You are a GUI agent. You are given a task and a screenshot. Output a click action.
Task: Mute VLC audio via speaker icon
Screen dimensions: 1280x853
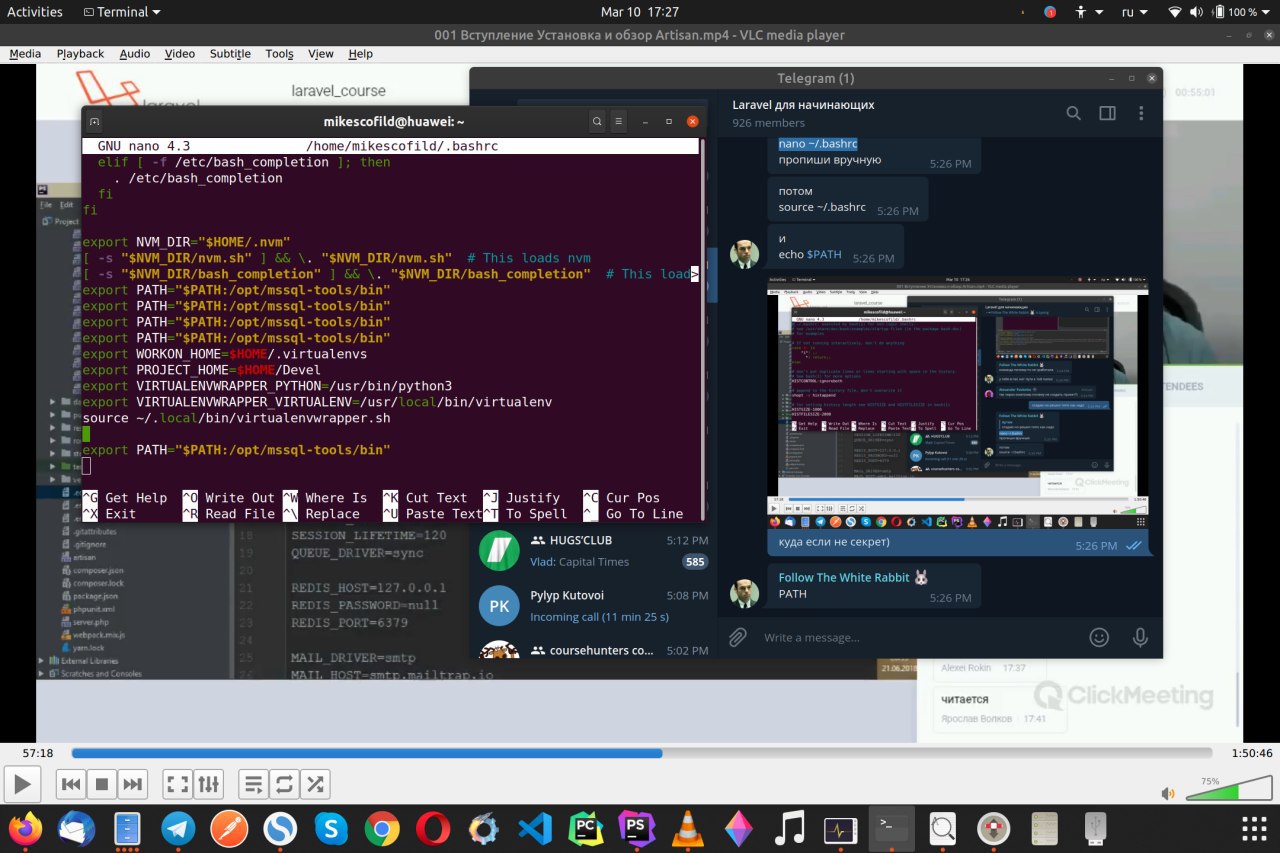[x=1167, y=793]
